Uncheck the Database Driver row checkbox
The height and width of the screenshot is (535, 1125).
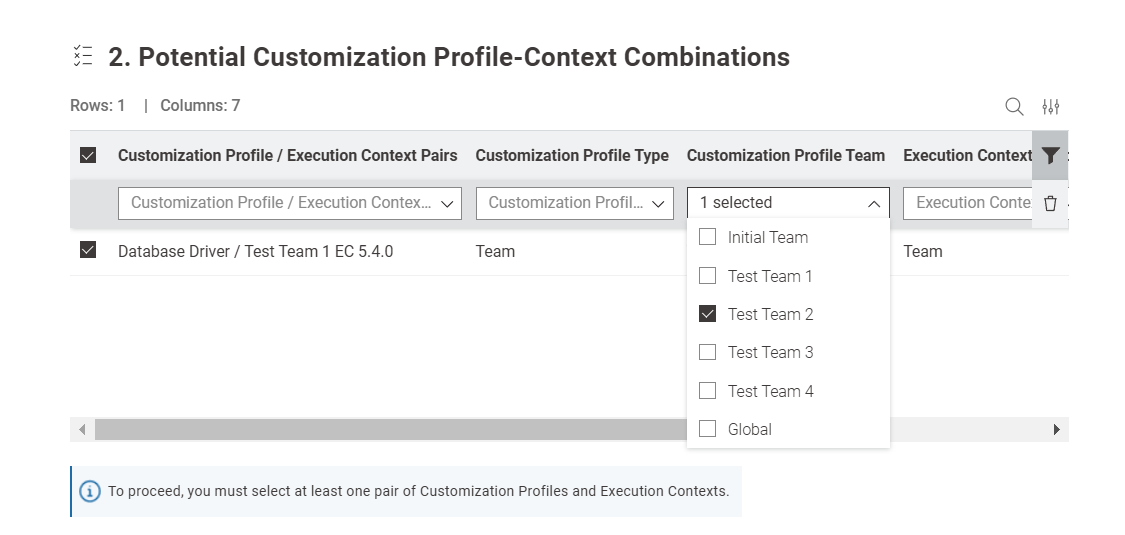coord(88,251)
